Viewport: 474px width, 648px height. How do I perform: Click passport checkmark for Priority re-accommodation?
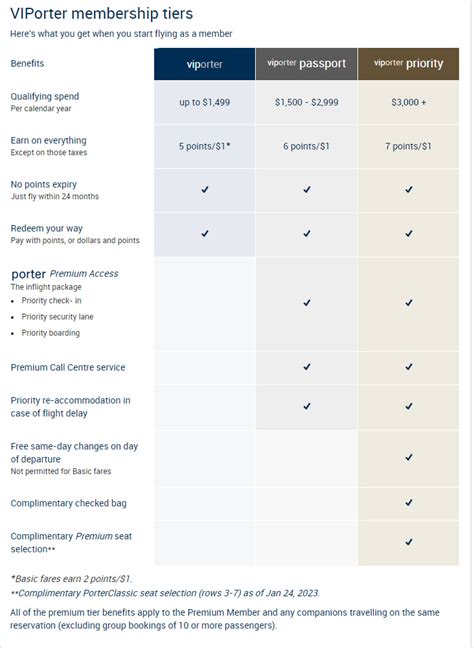307,406
